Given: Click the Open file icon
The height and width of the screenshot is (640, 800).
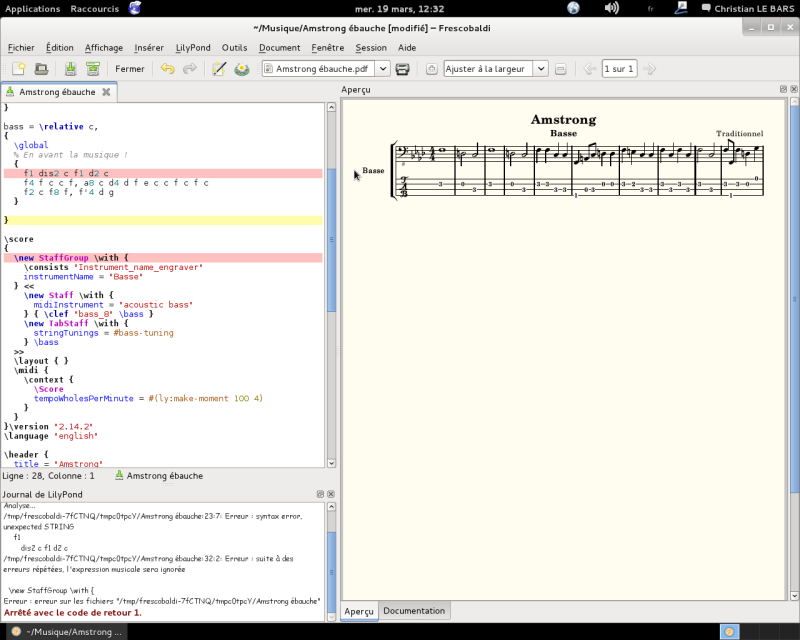Looking at the screenshot, I should (42, 69).
